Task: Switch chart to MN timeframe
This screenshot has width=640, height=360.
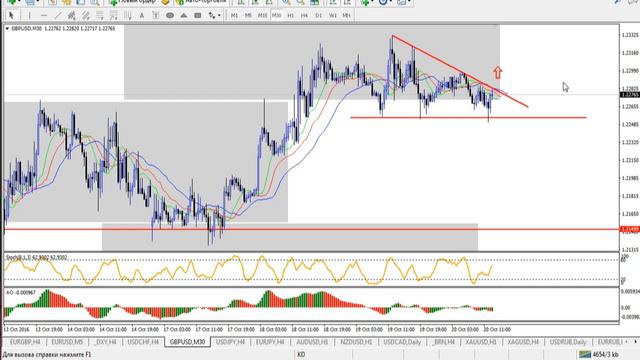Action: pyautogui.click(x=347, y=16)
